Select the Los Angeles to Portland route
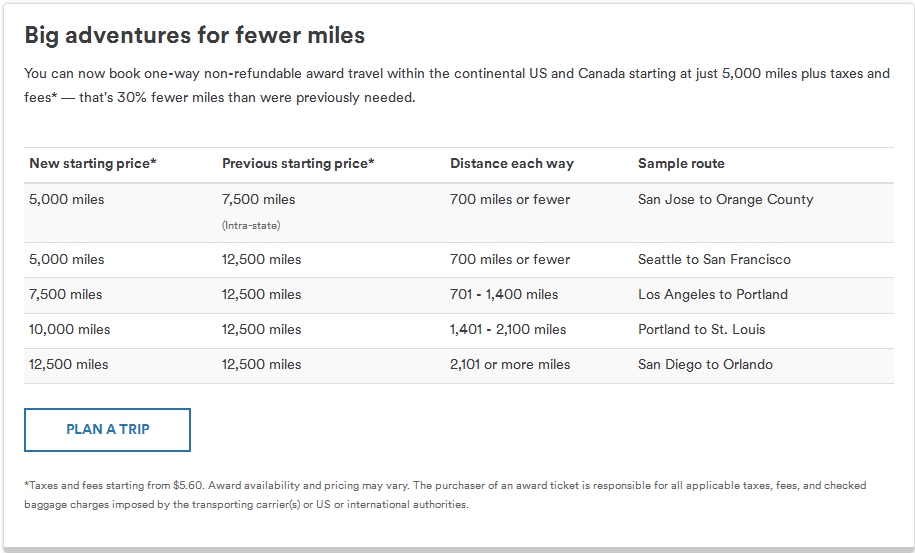Image resolution: width=915 pixels, height=553 pixels. tap(713, 295)
